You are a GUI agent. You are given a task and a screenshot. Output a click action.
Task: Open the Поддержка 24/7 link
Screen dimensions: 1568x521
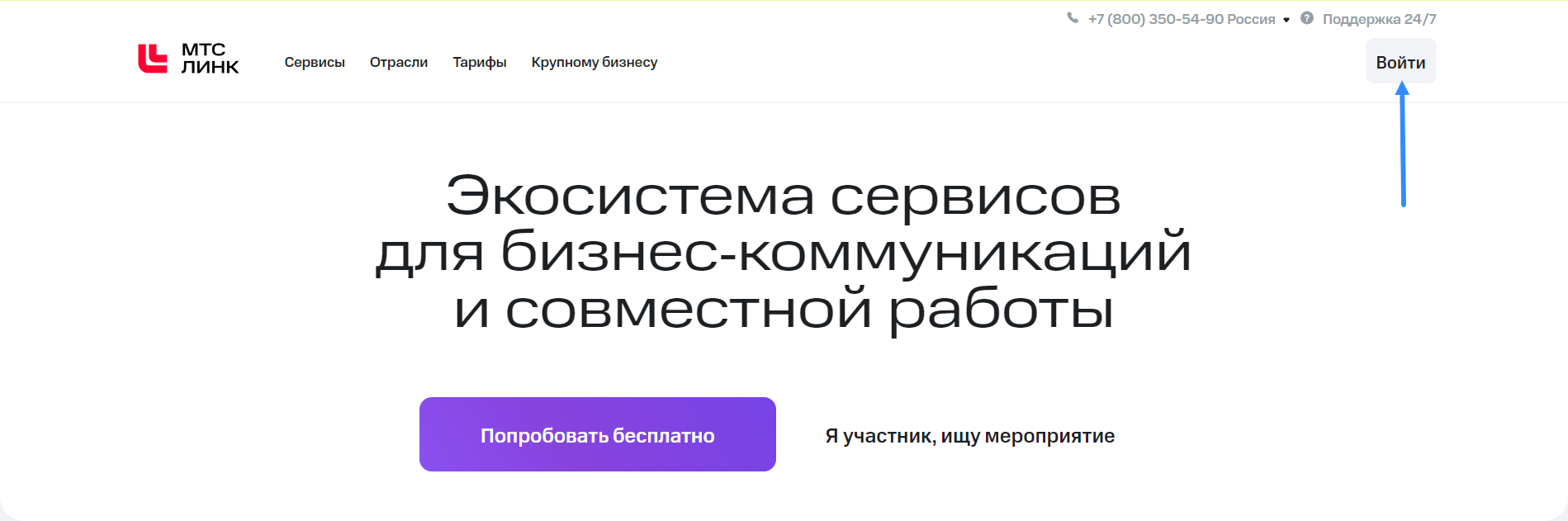tap(1379, 19)
